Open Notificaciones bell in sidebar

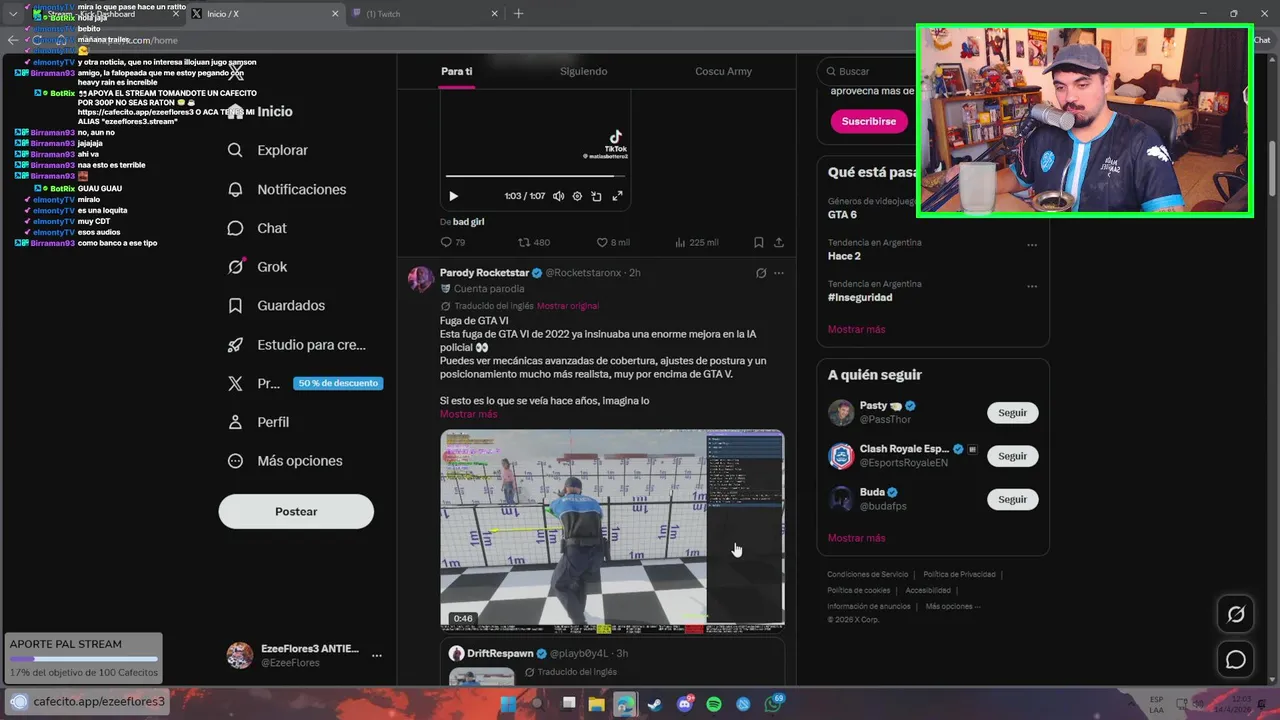tap(235, 189)
